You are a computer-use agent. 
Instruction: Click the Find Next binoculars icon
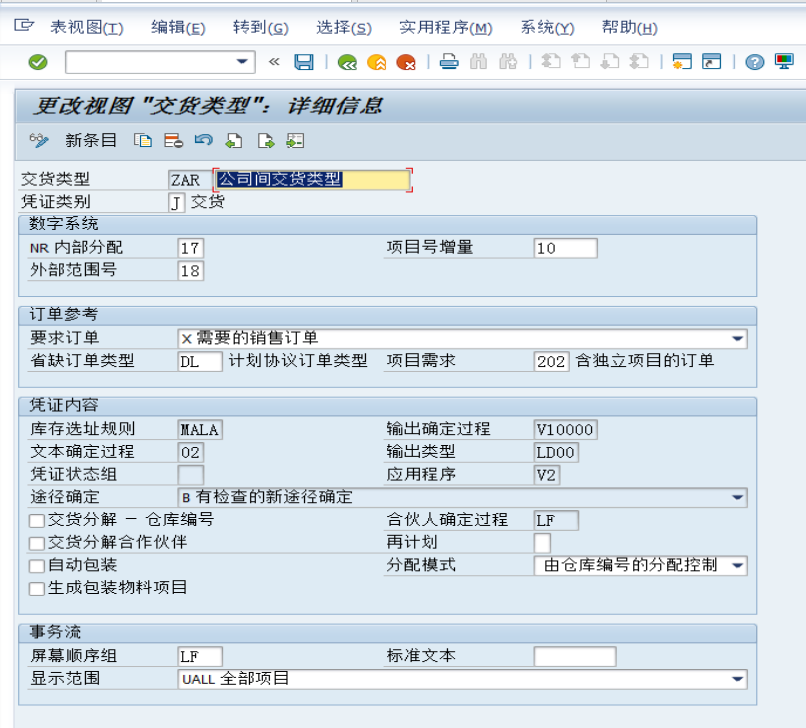(508, 62)
